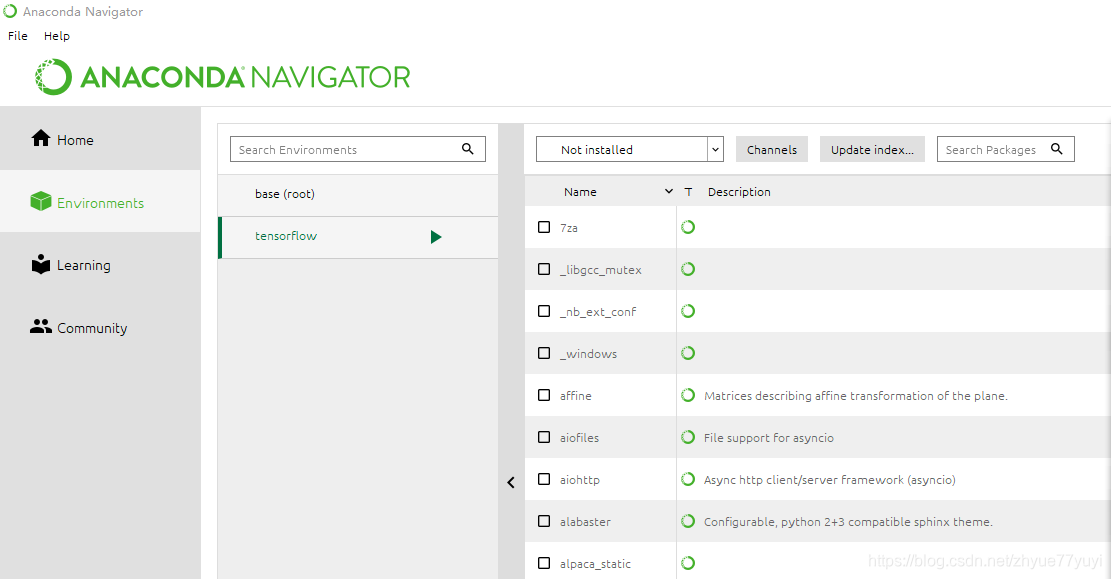Open the Community tab
Image resolution: width=1111 pixels, height=579 pixels.
tap(100, 327)
